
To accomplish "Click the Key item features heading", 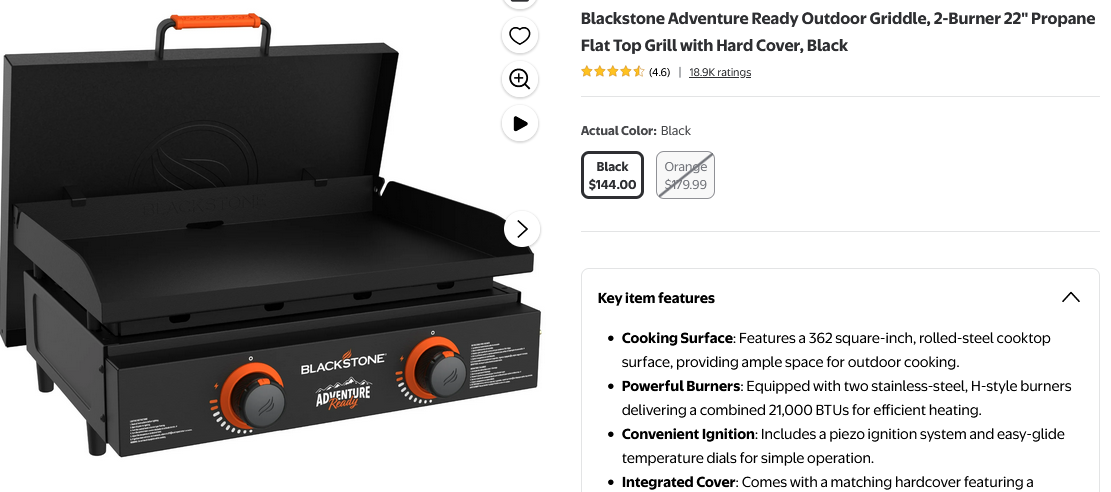I will [656, 298].
